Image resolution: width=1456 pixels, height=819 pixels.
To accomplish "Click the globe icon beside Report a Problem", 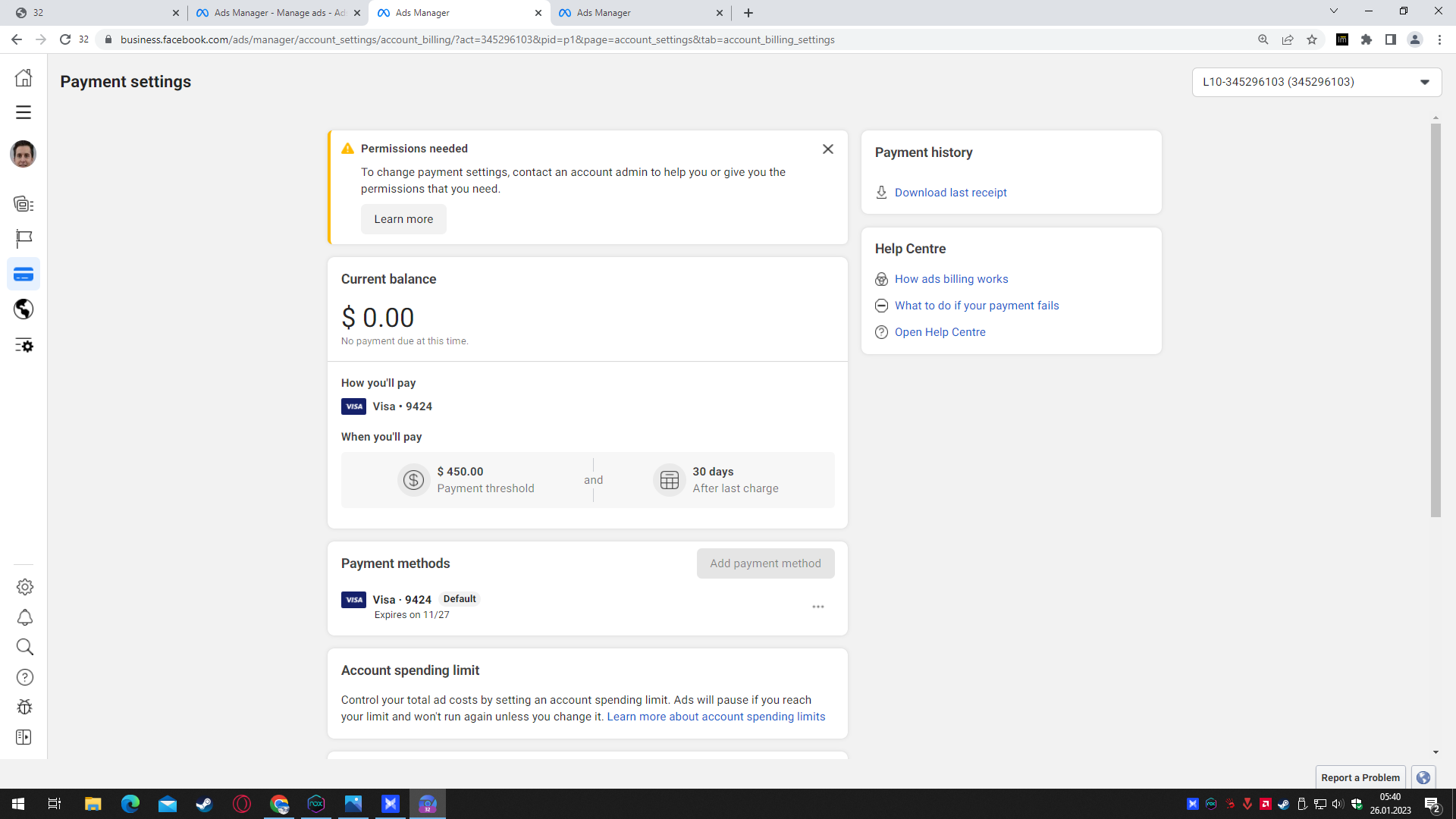I will 1423,777.
